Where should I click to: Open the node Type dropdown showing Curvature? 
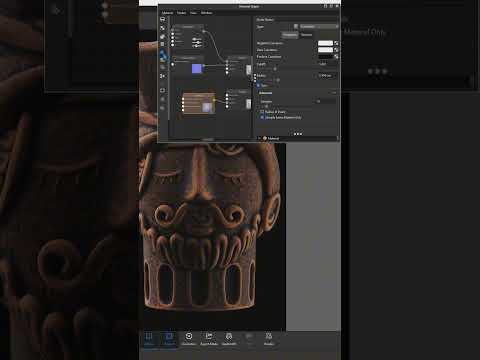point(319,26)
